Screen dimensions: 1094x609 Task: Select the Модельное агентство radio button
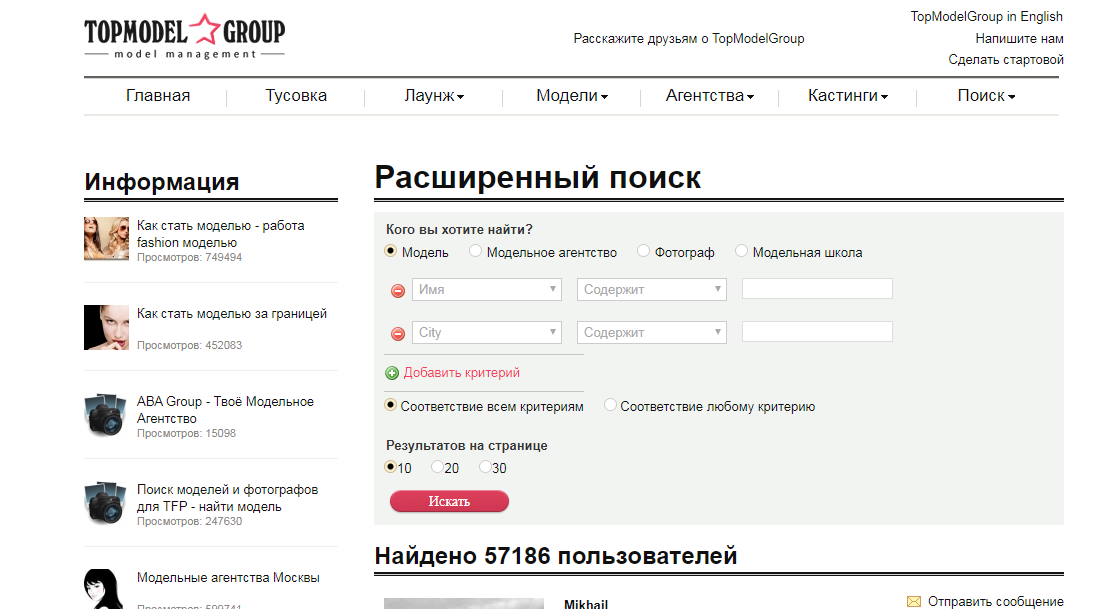pyautogui.click(x=475, y=252)
